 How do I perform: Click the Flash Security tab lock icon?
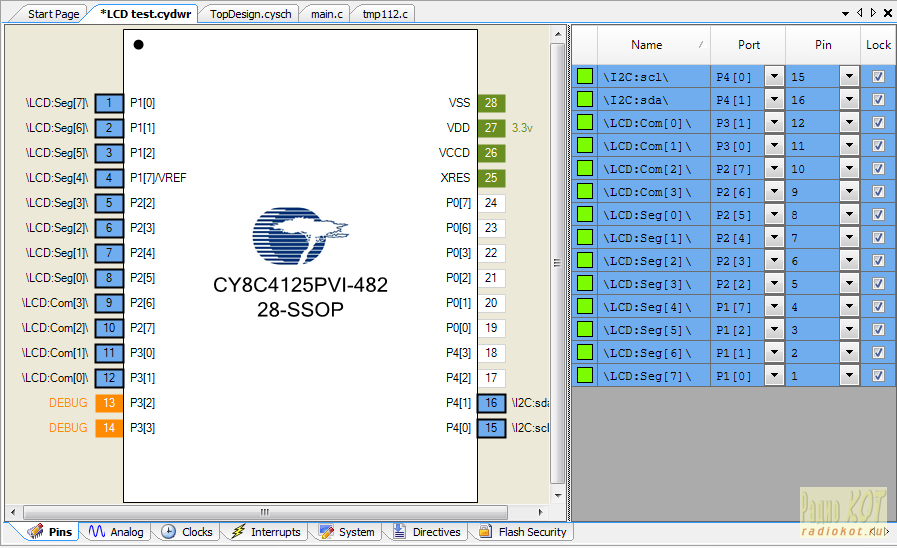click(485, 531)
